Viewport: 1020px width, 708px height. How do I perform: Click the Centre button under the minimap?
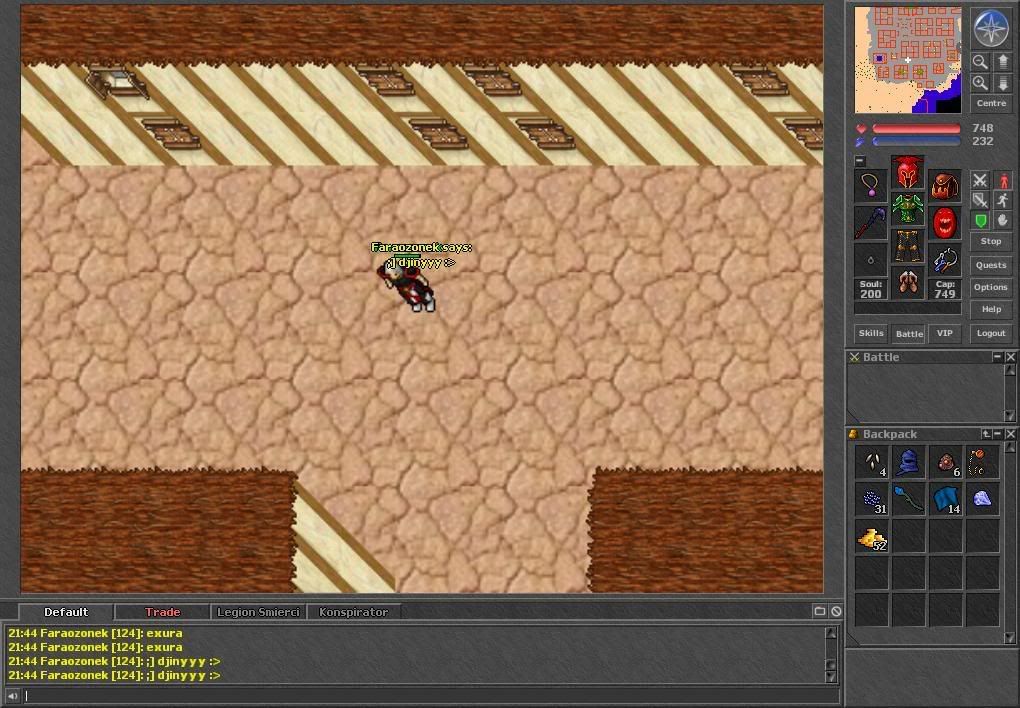click(x=991, y=103)
